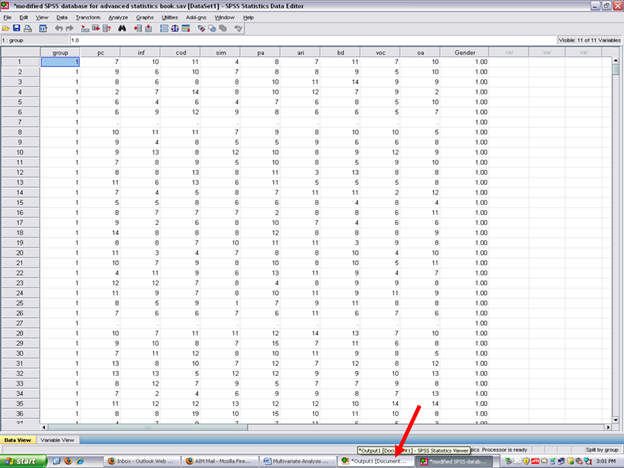Open the Transform menu

click(87, 17)
